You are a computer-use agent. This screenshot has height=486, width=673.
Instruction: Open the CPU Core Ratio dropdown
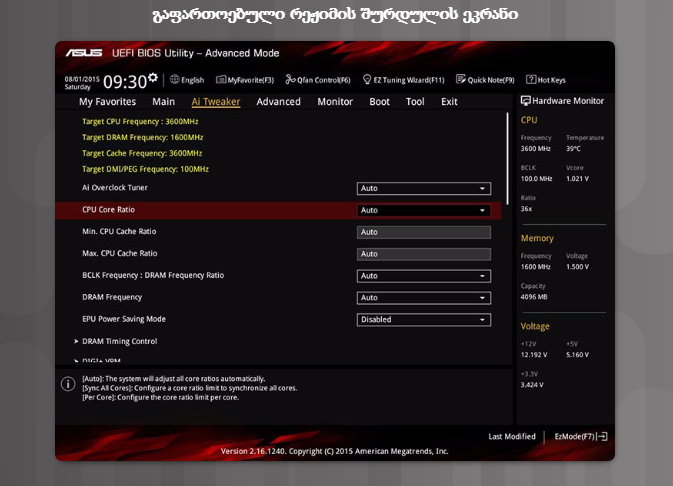tap(424, 210)
